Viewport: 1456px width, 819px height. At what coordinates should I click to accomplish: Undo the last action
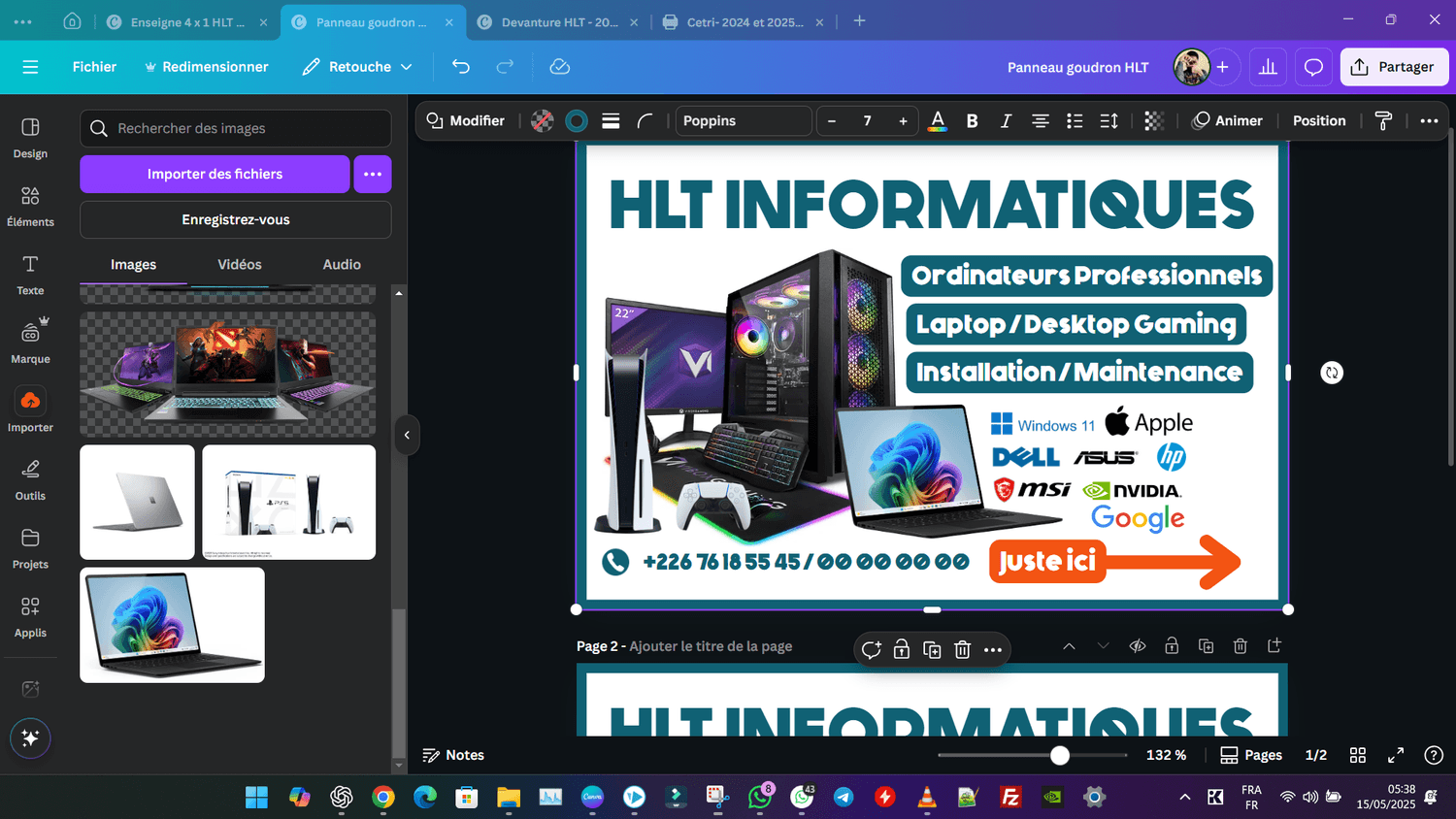(x=461, y=67)
